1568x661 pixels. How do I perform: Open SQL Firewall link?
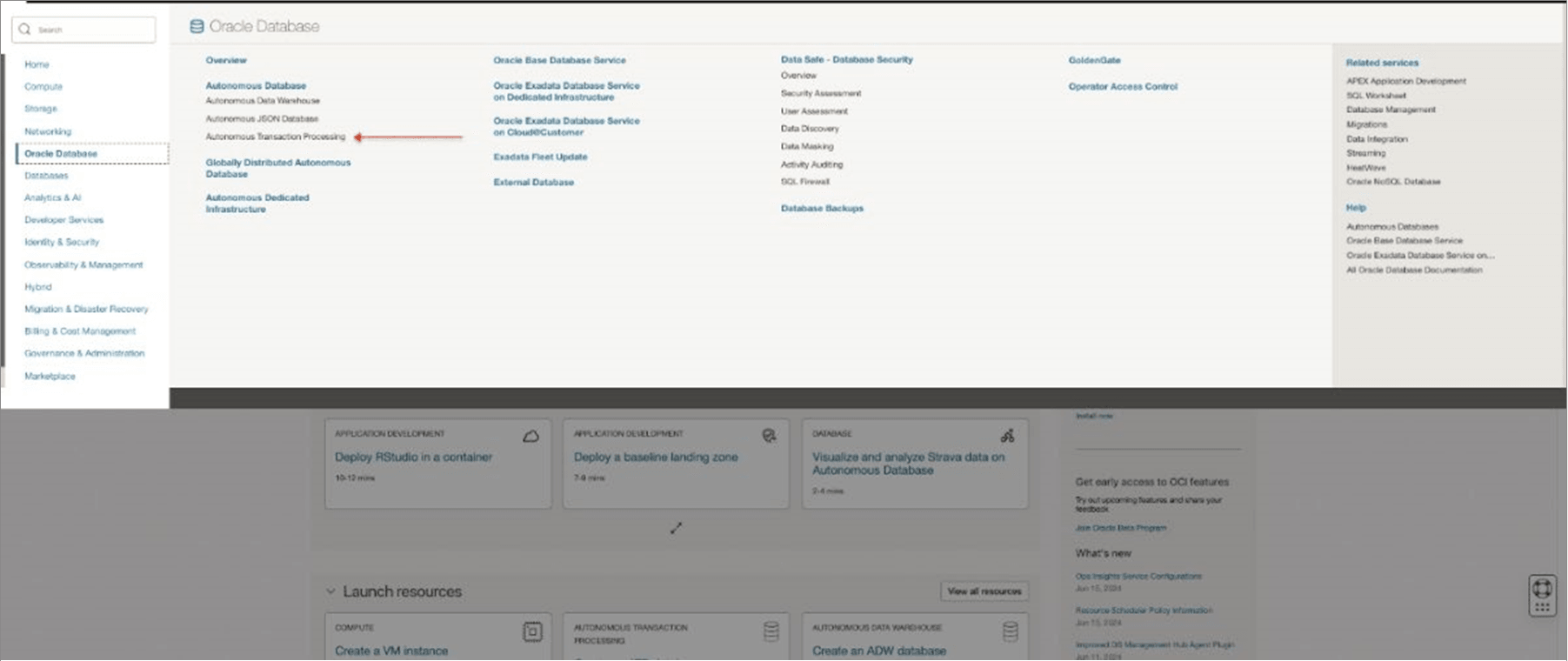tap(805, 182)
